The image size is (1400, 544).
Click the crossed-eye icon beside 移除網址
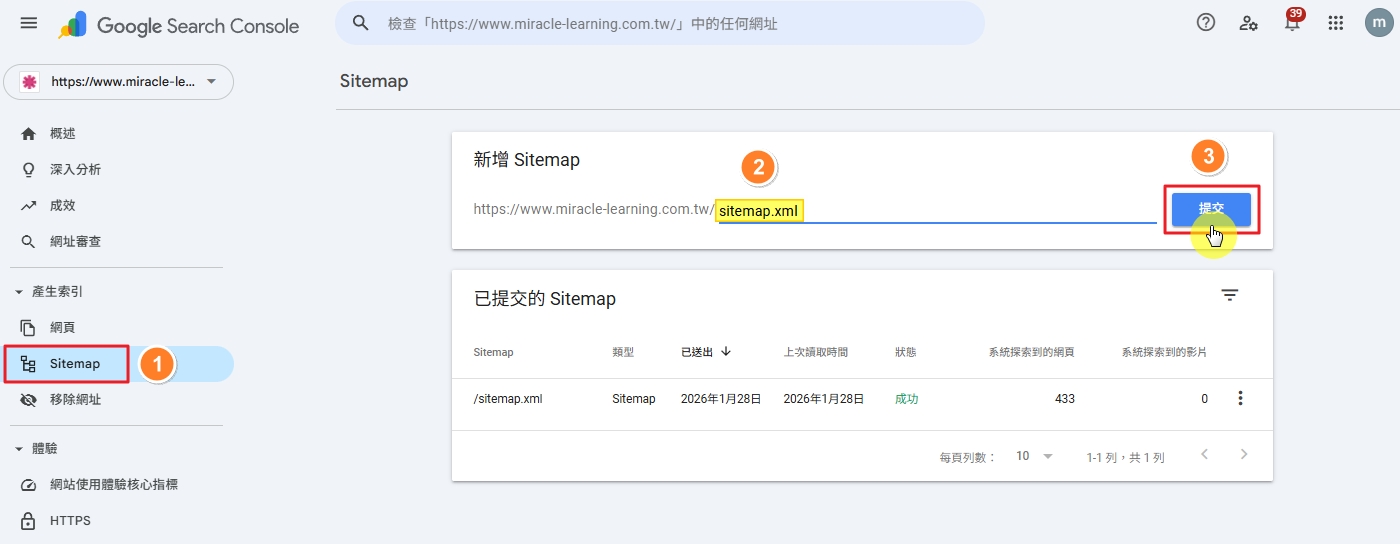[28, 400]
